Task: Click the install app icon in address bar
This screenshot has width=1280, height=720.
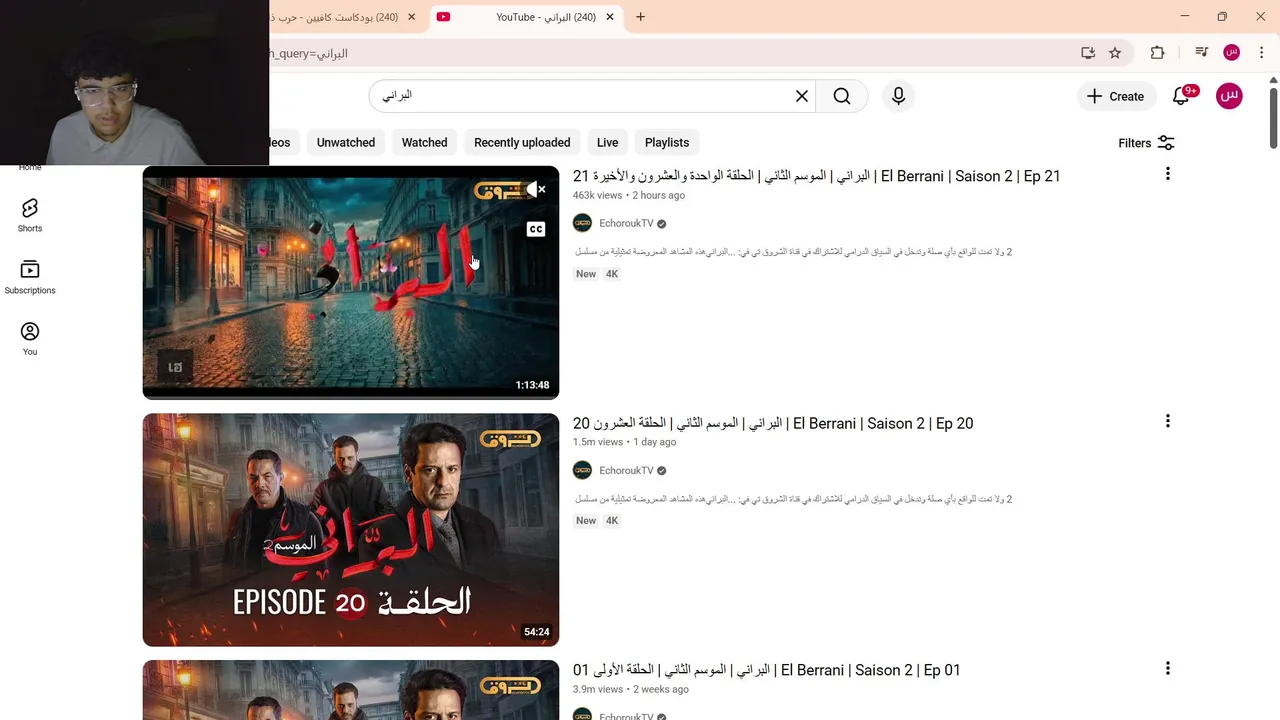Action: 1088,53
